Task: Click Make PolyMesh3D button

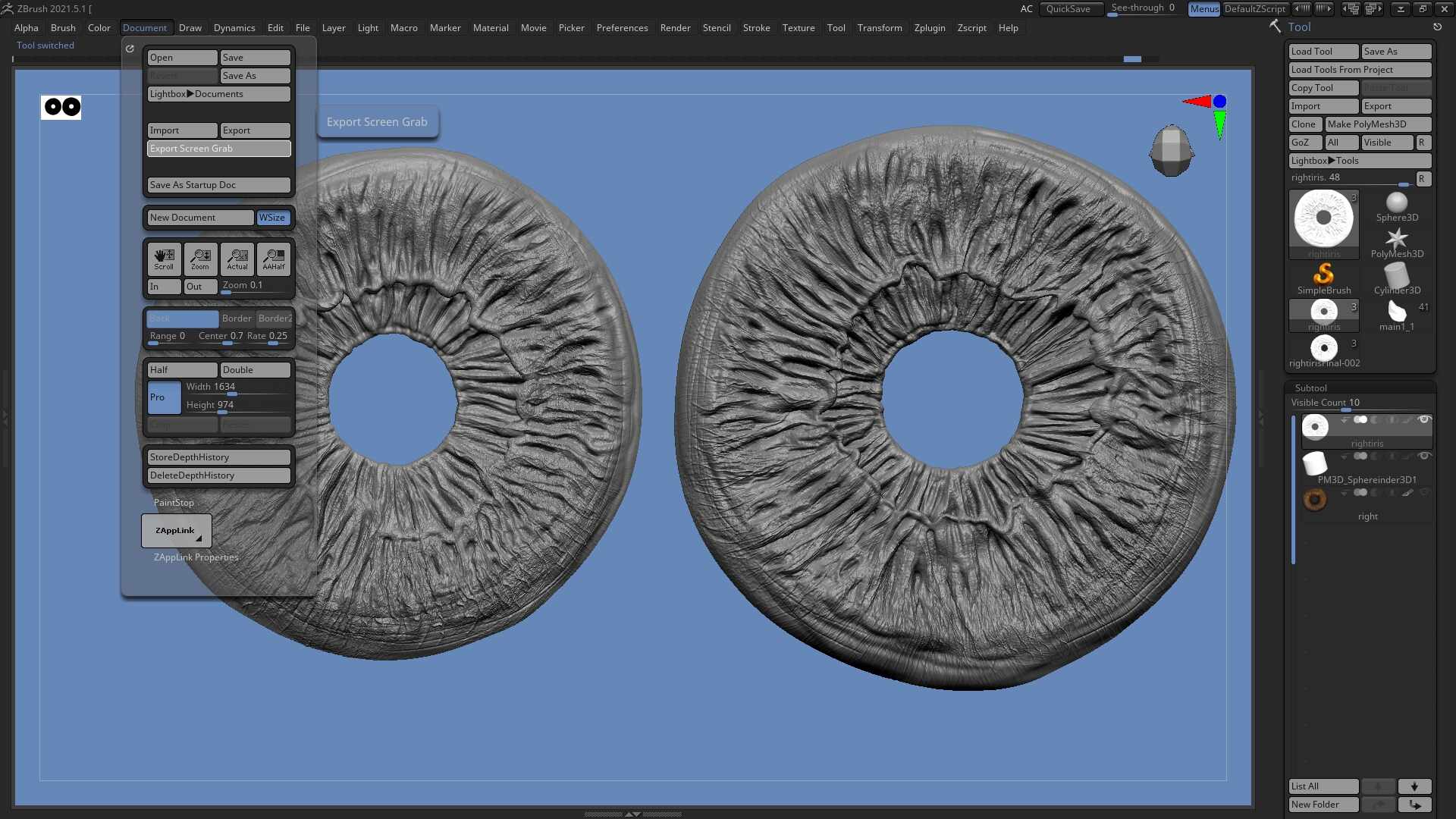Action: coord(1377,124)
